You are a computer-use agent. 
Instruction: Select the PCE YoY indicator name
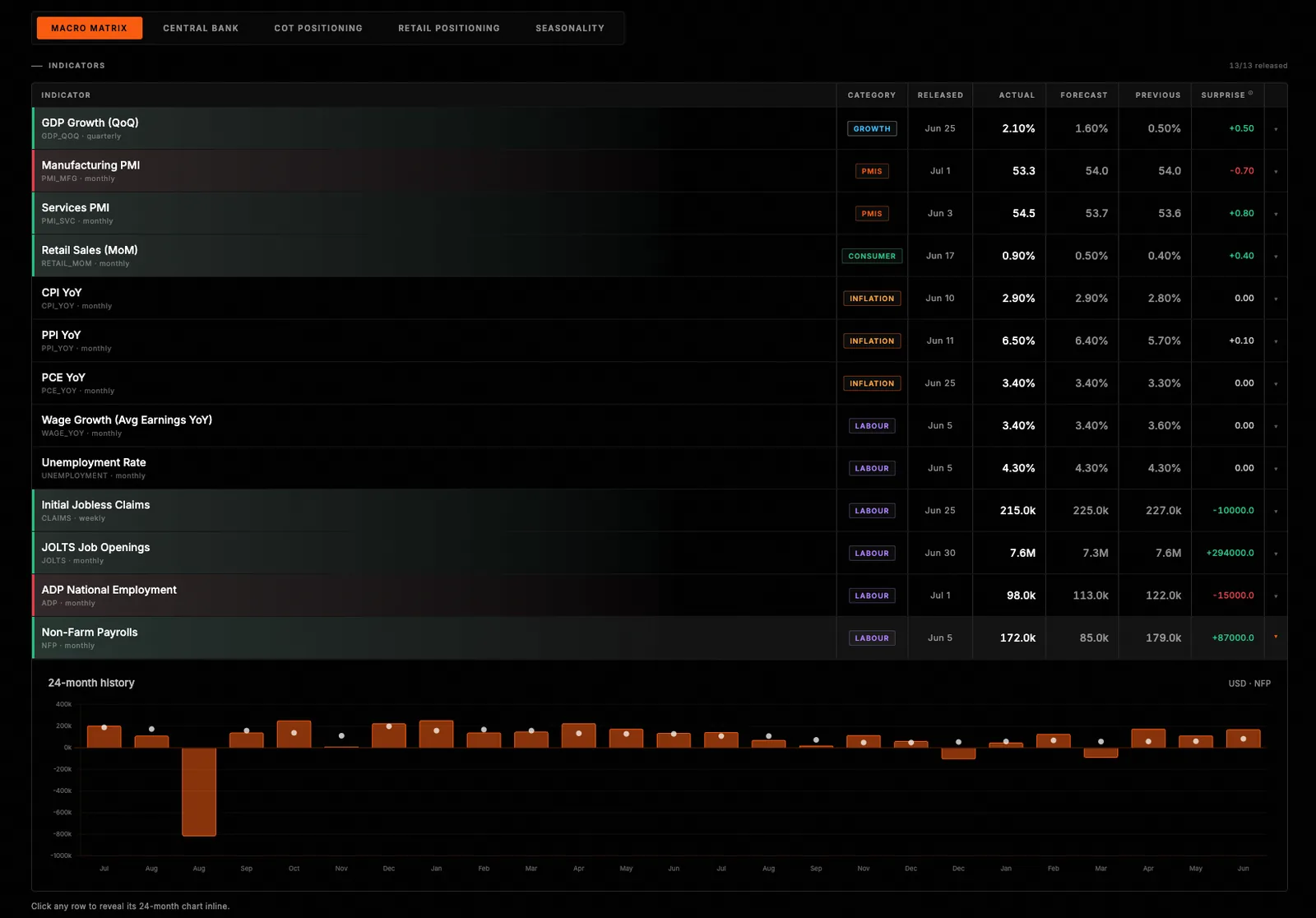(x=63, y=378)
